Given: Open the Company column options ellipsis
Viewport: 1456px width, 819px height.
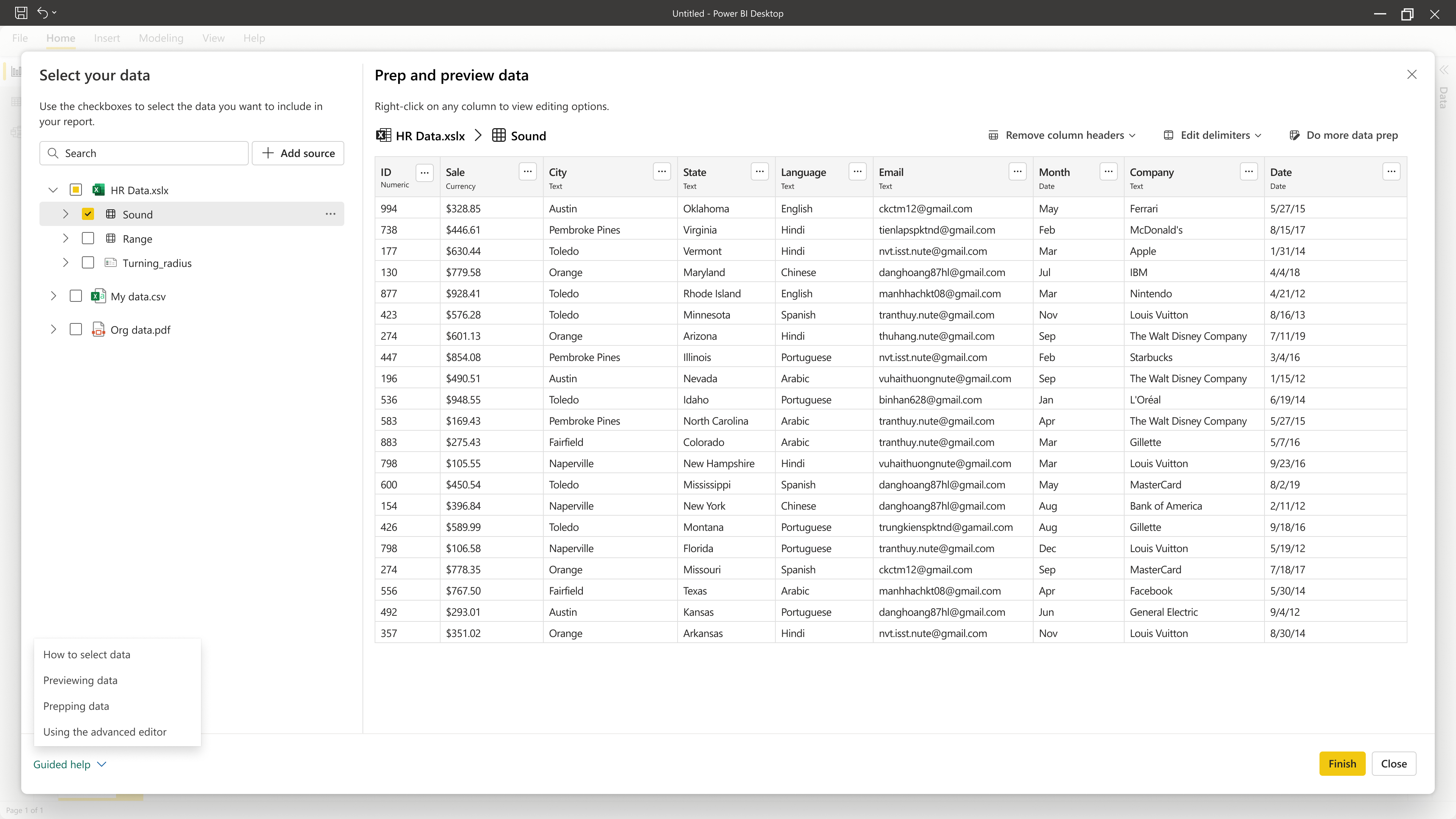Looking at the screenshot, I should tap(1249, 171).
